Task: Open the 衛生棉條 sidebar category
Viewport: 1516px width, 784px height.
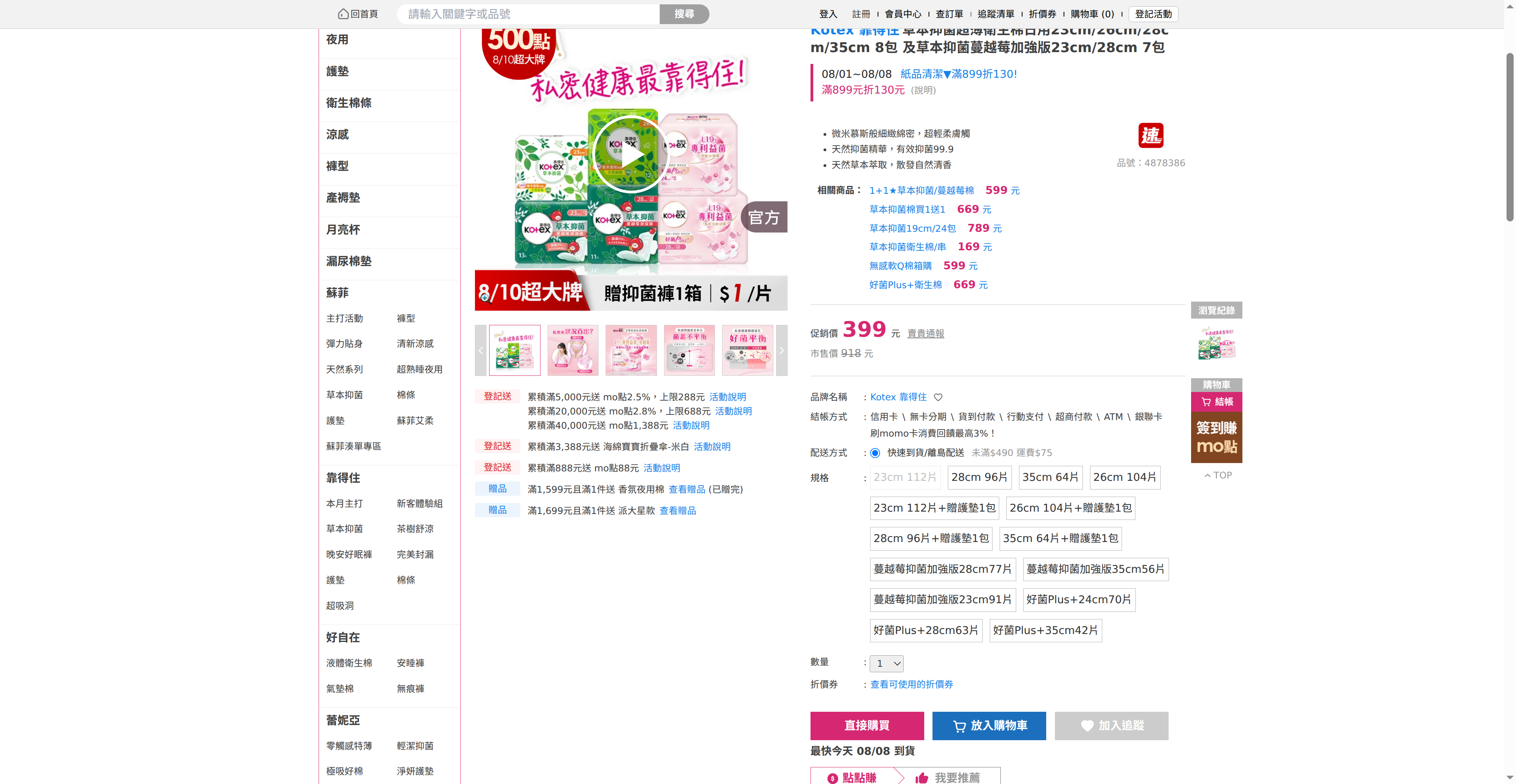Action: [349, 103]
